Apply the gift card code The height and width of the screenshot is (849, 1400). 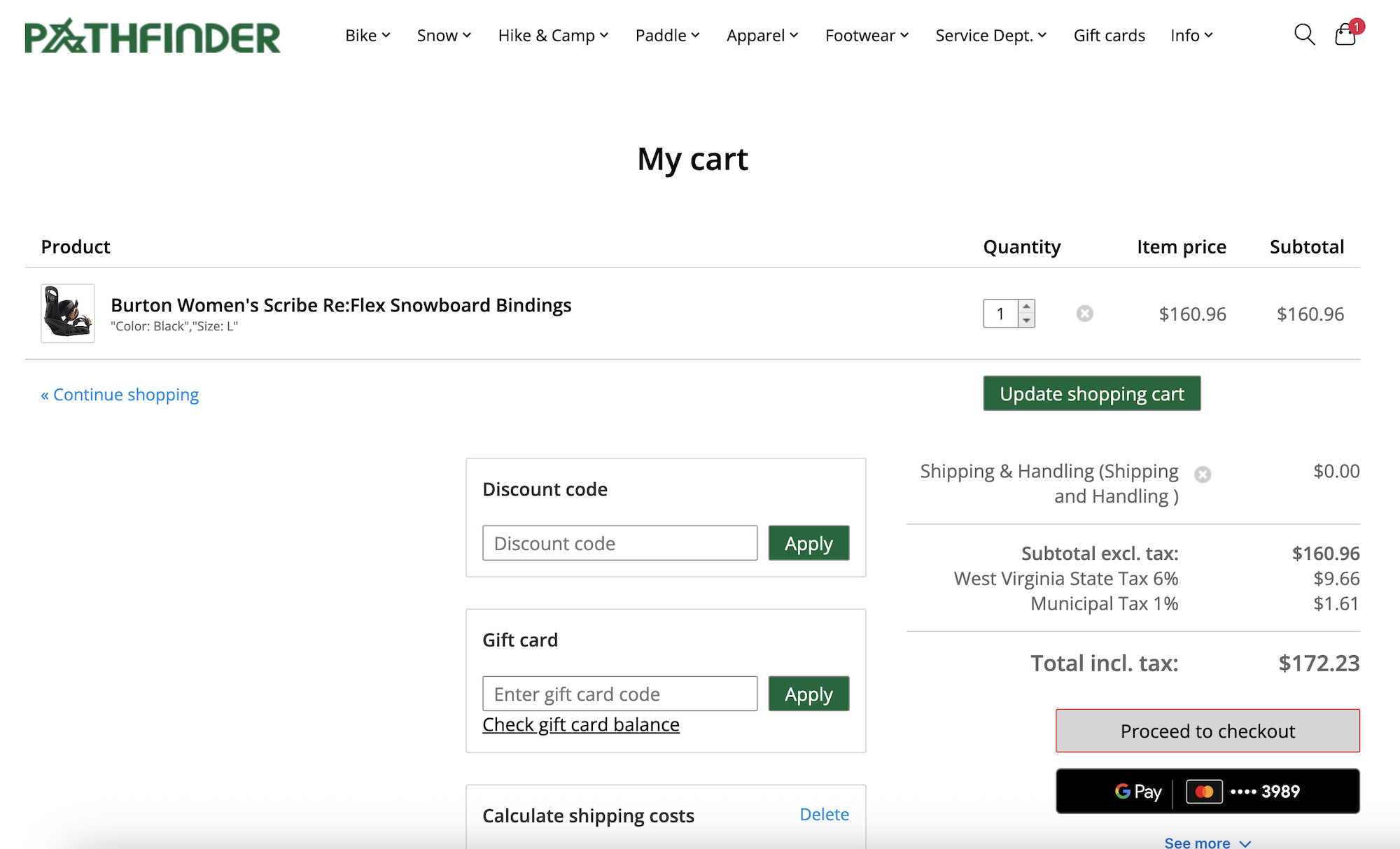pos(808,694)
